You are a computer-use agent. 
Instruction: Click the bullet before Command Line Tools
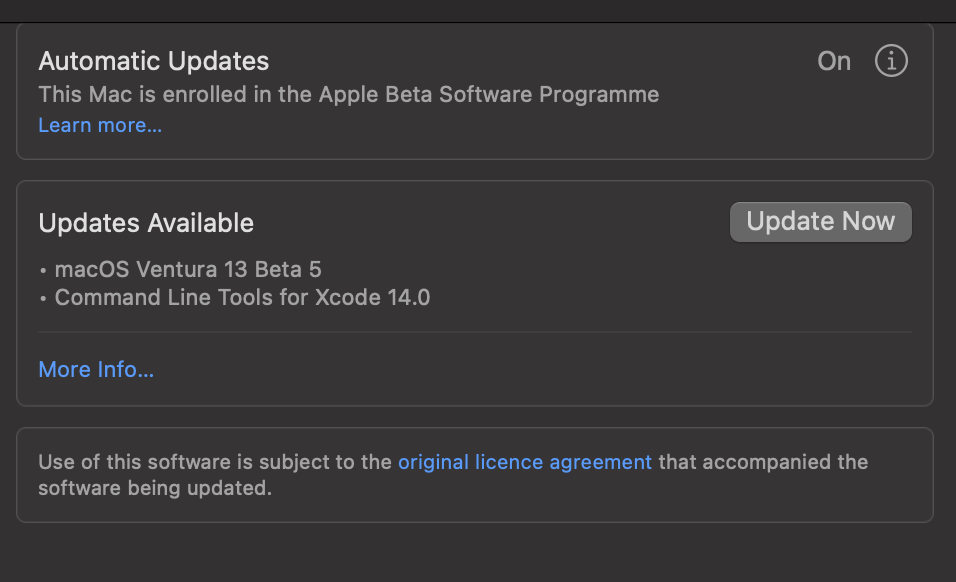pyautogui.click(x=43, y=298)
